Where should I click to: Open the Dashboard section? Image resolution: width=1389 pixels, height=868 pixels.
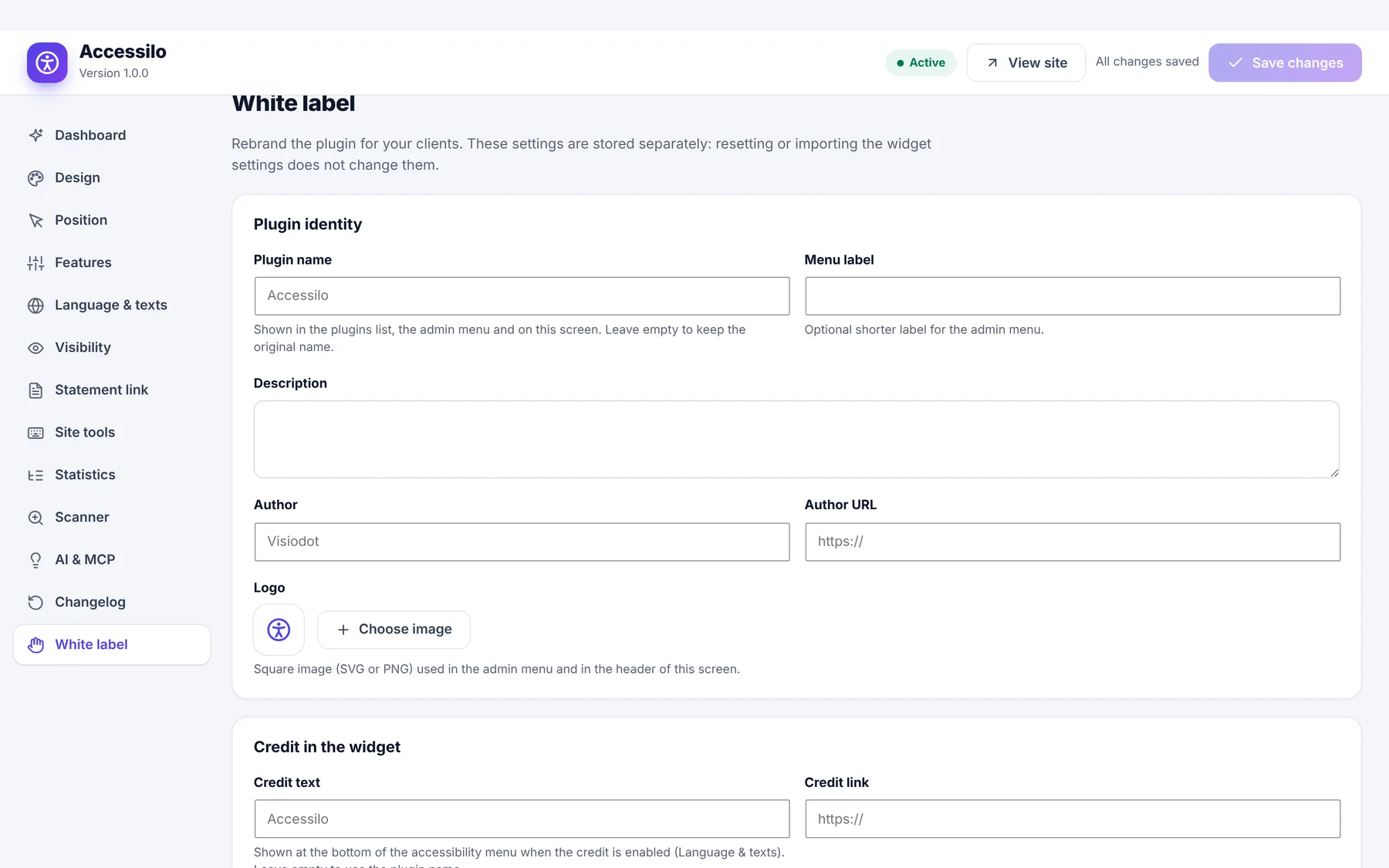point(112,135)
